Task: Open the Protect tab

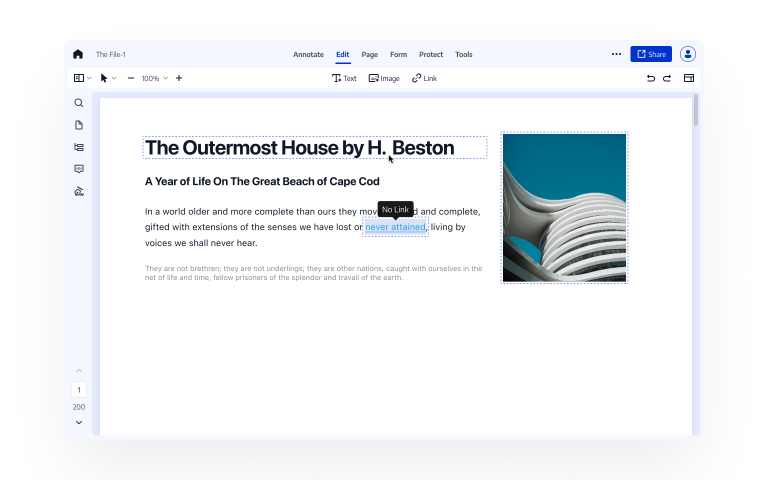Action: coord(431,54)
